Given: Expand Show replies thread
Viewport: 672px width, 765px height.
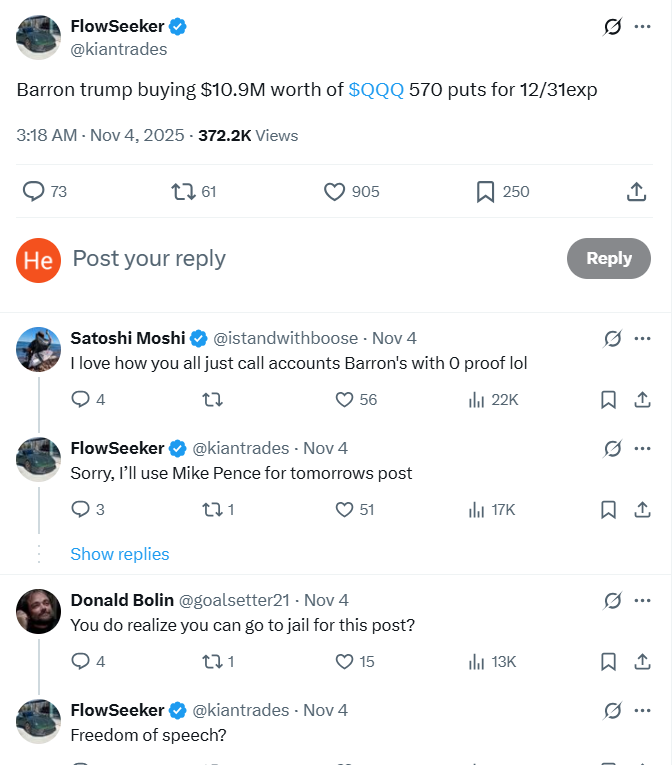Looking at the screenshot, I should click(x=120, y=554).
